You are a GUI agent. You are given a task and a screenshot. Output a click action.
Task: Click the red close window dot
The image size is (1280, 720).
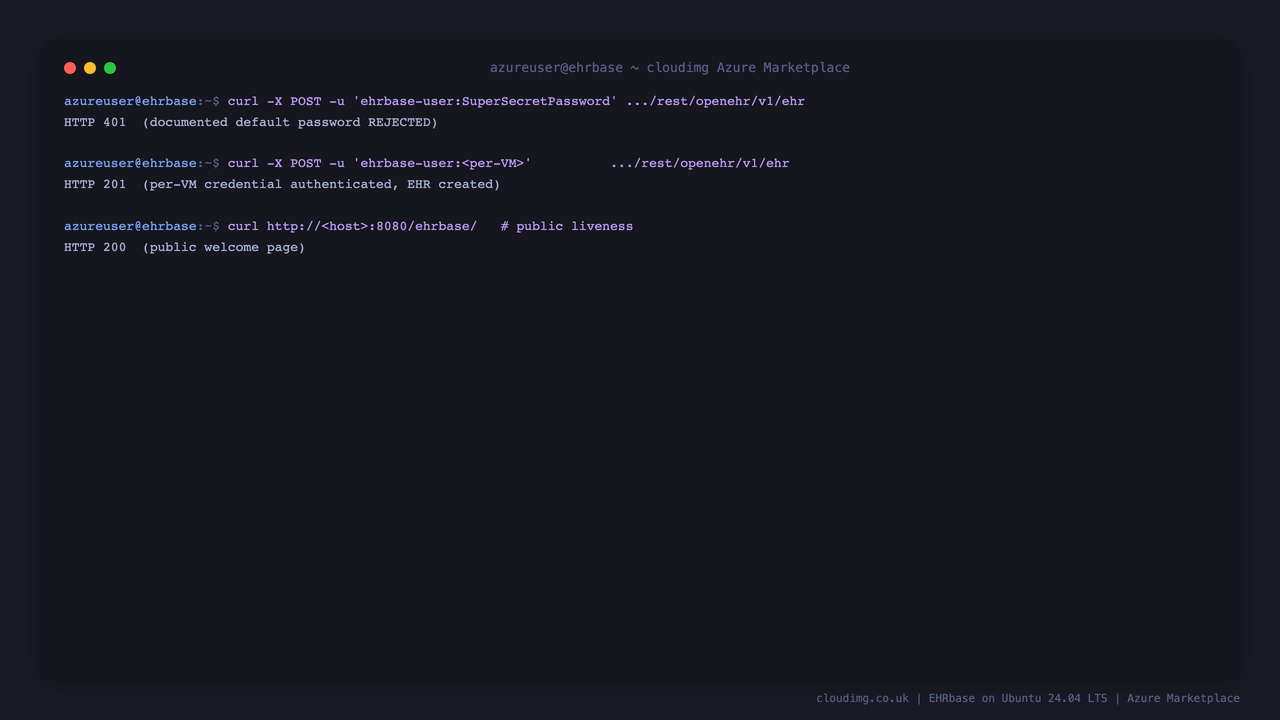(x=70, y=68)
